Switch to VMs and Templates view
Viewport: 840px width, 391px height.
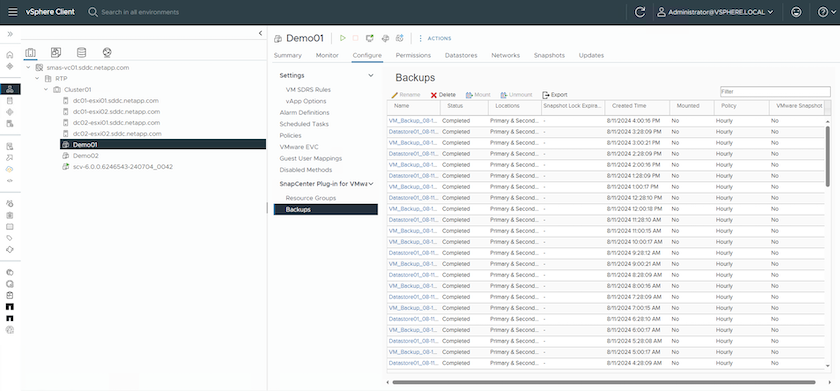56,52
